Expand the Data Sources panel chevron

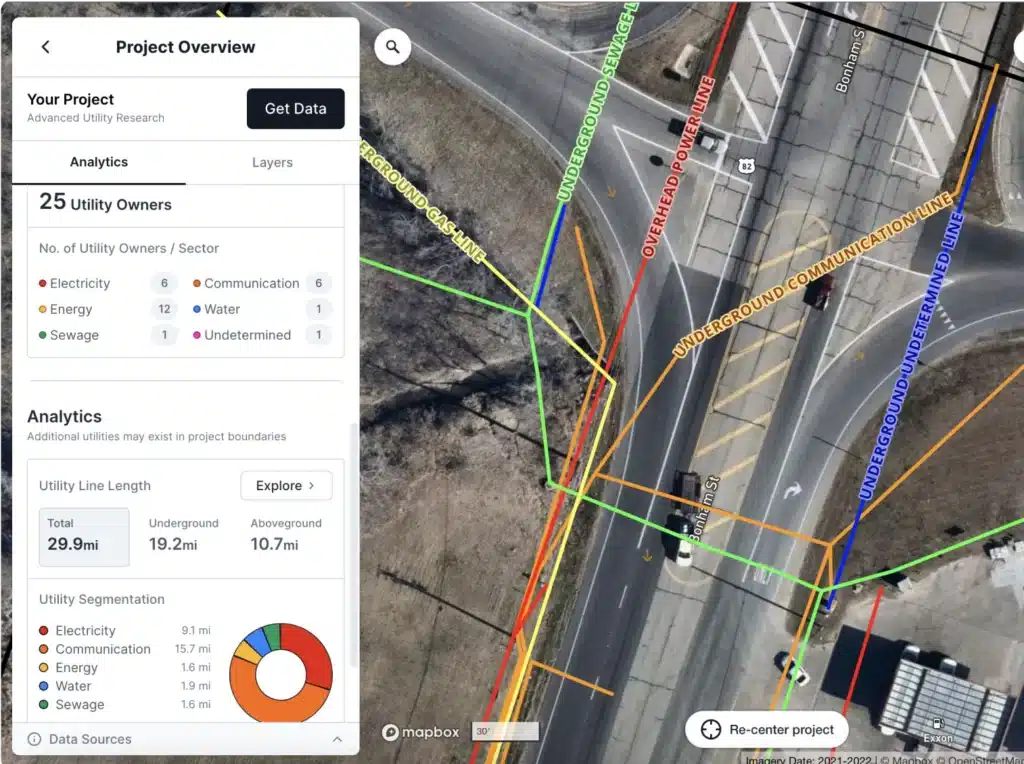tap(337, 739)
